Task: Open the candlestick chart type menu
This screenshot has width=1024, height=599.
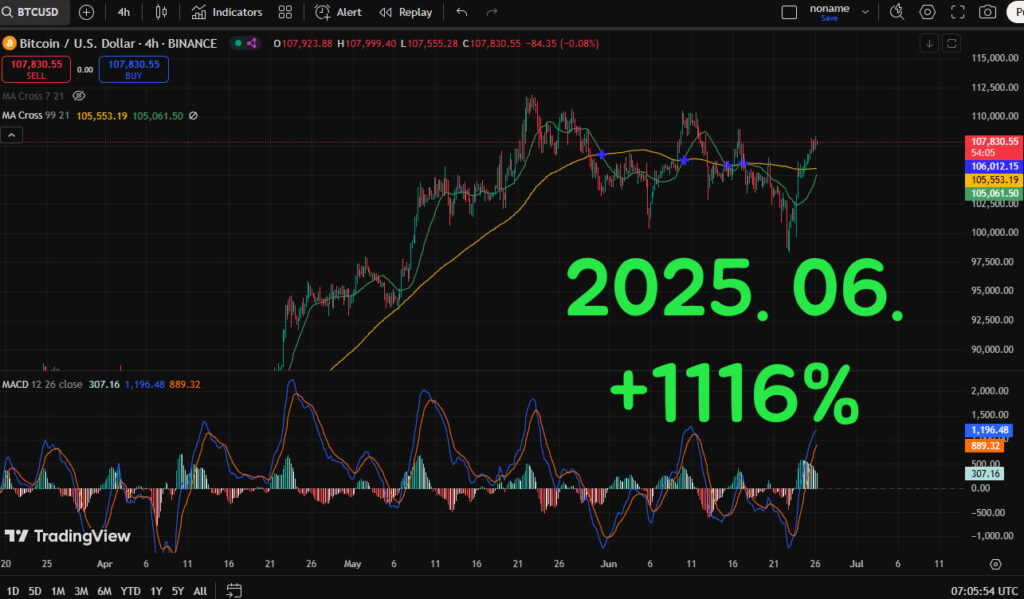Action: pos(161,12)
